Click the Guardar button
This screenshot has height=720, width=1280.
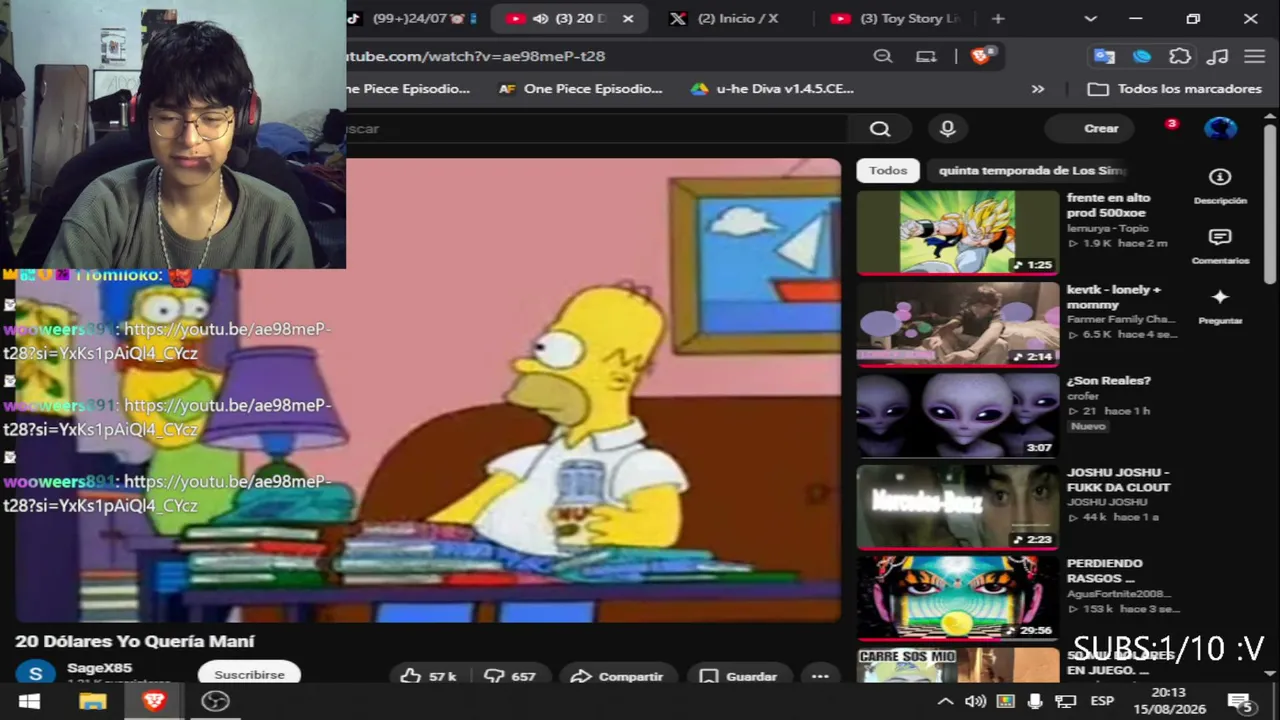coord(738,676)
